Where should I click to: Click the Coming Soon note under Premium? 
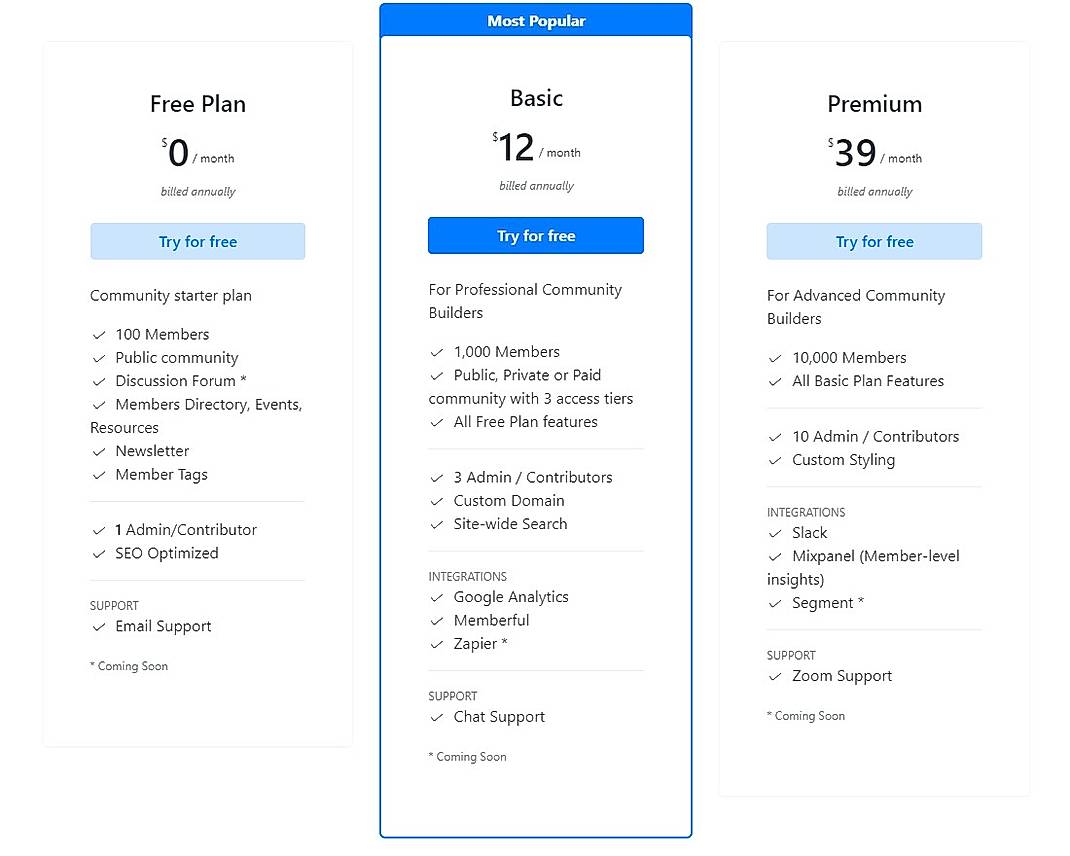tap(806, 716)
